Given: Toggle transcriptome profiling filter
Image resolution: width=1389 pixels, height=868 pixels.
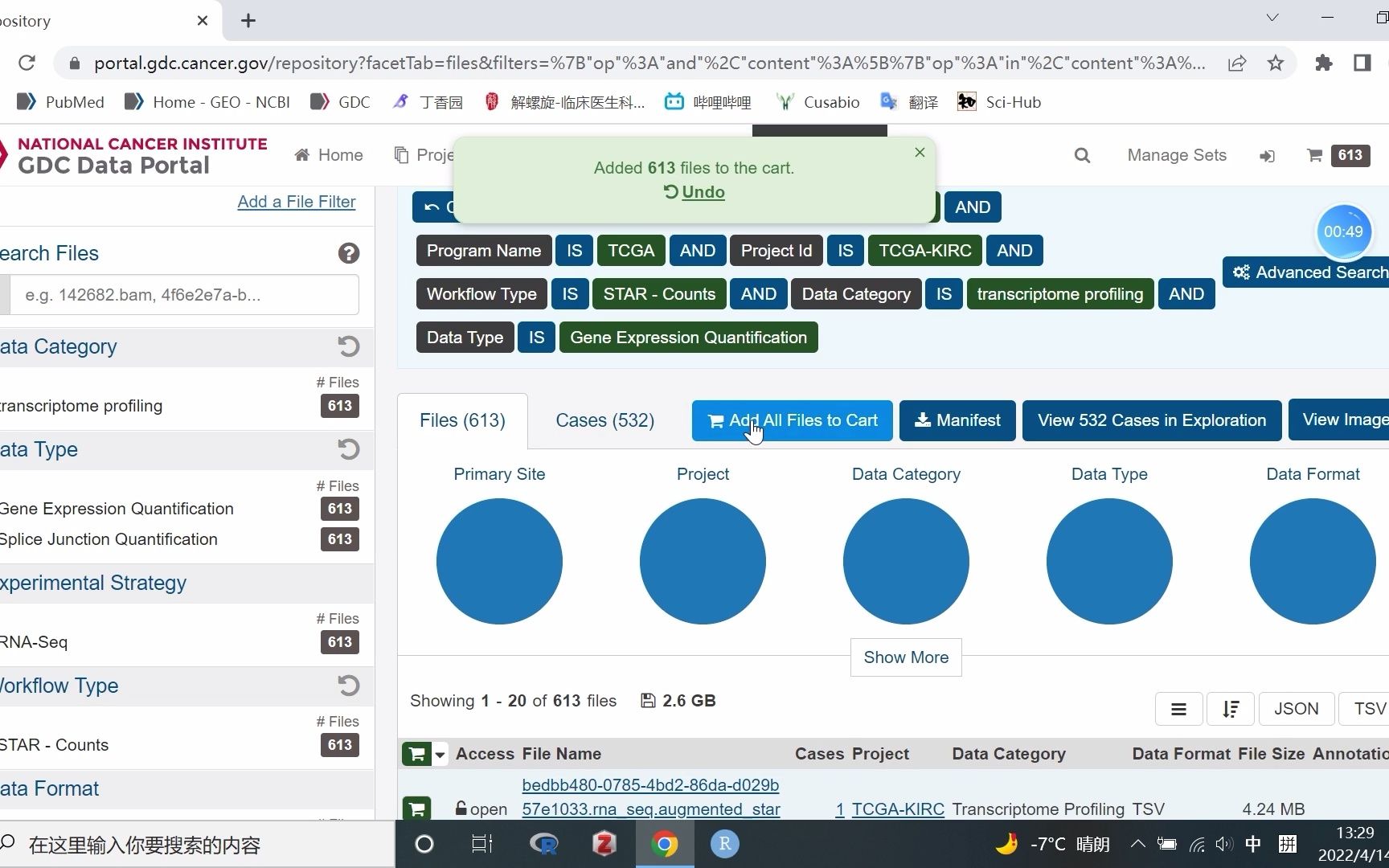Looking at the screenshot, I should coord(81,406).
